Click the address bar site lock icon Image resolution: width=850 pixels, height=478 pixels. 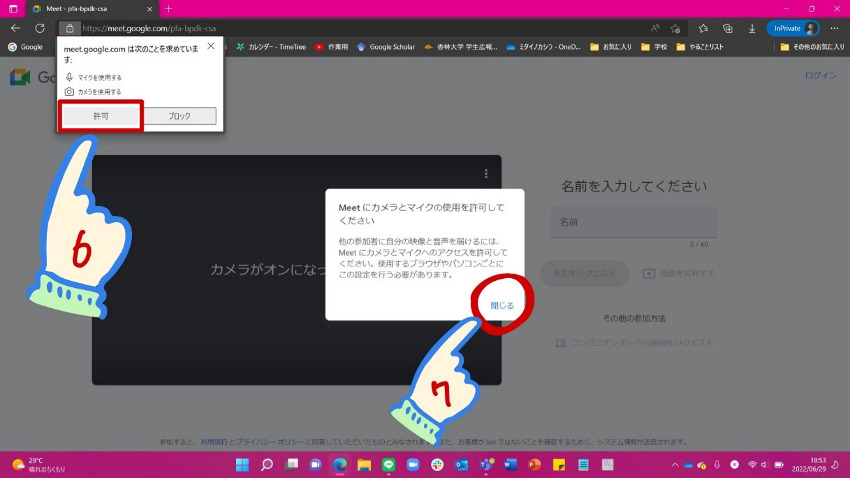(x=69, y=28)
